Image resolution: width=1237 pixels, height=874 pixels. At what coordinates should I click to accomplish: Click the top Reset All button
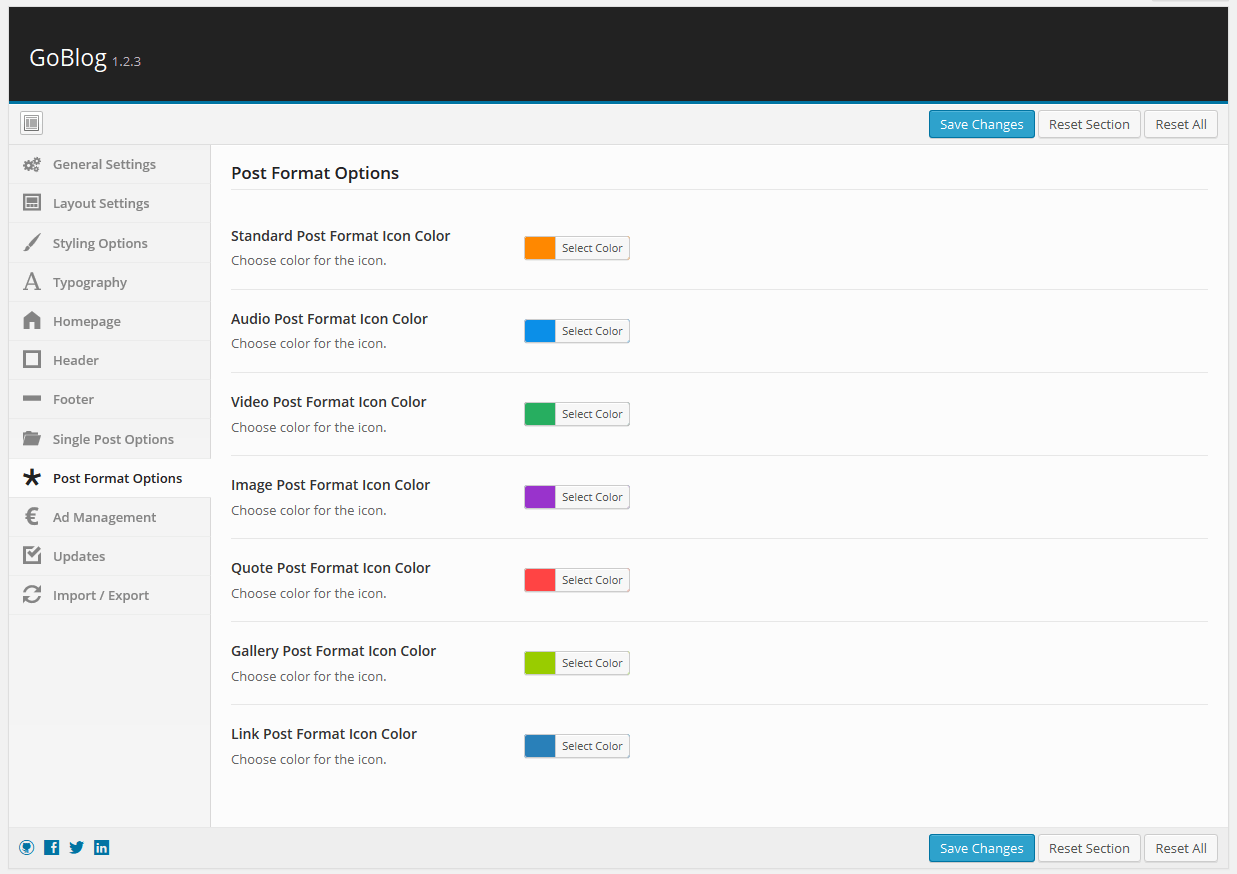click(x=1181, y=124)
